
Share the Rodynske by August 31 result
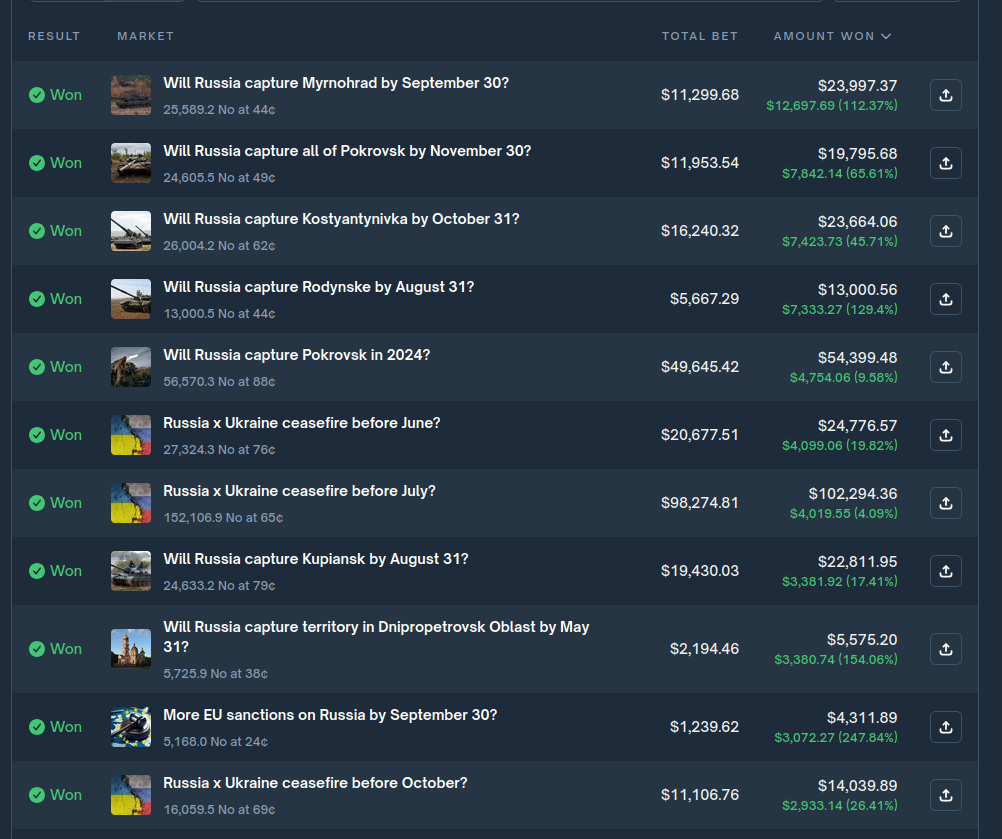pyautogui.click(x=946, y=299)
